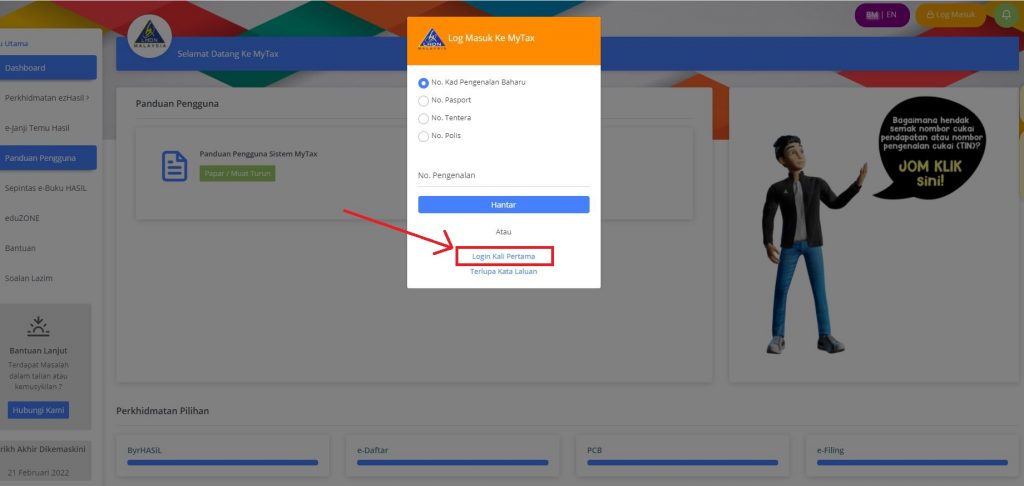Click the Perkhidmatan Pilihan heading
The image size is (1024, 486).
tap(163, 411)
